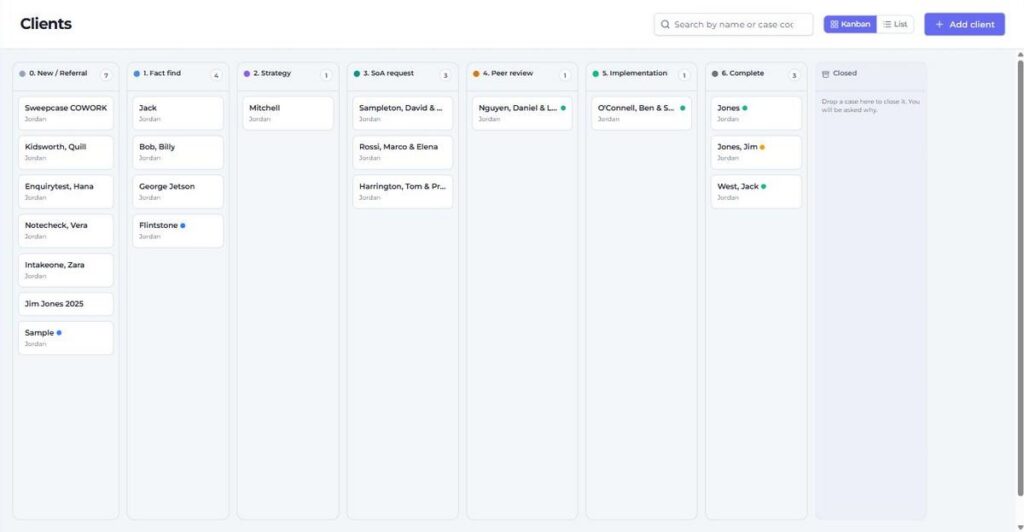Open the Sweepcase COWORK card
The width and height of the screenshot is (1024, 532).
(66, 113)
